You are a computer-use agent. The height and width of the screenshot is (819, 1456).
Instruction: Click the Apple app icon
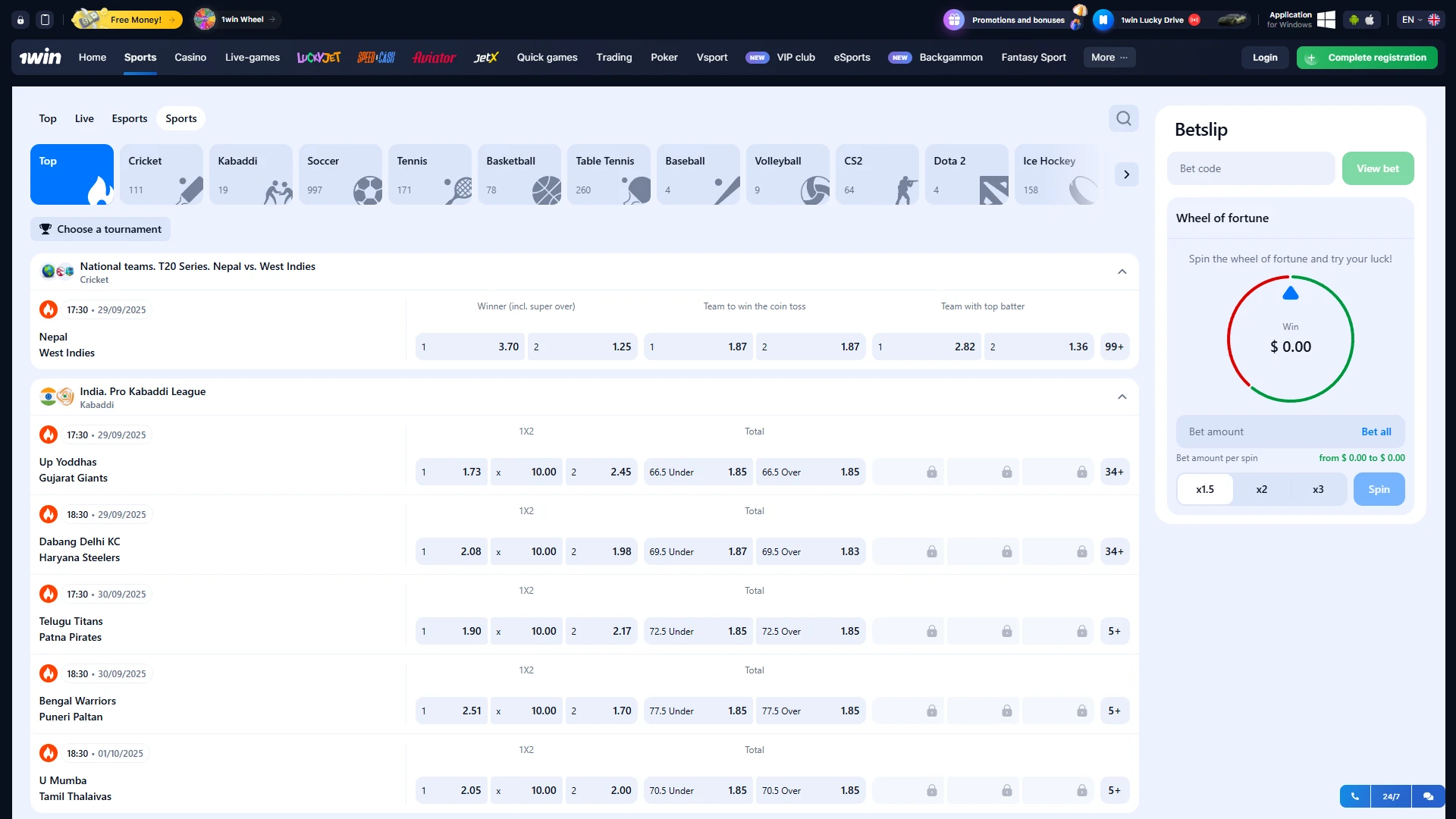(x=1370, y=20)
